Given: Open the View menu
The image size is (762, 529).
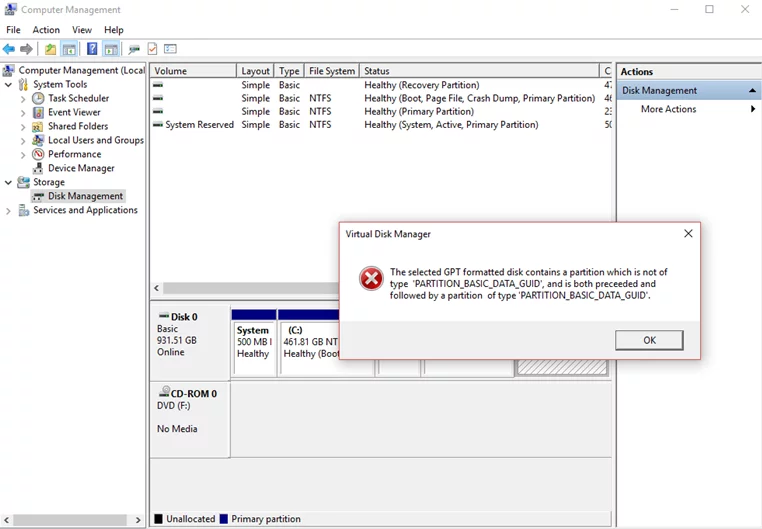Looking at the screenshot, I should 82,30.
